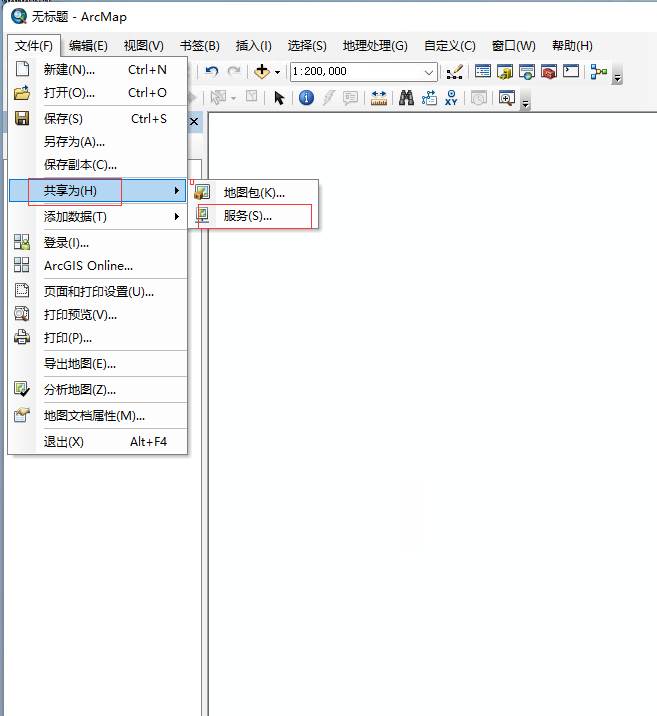
Task: Open the 地理处理(G) menu
Action: (x=375, y=46)
